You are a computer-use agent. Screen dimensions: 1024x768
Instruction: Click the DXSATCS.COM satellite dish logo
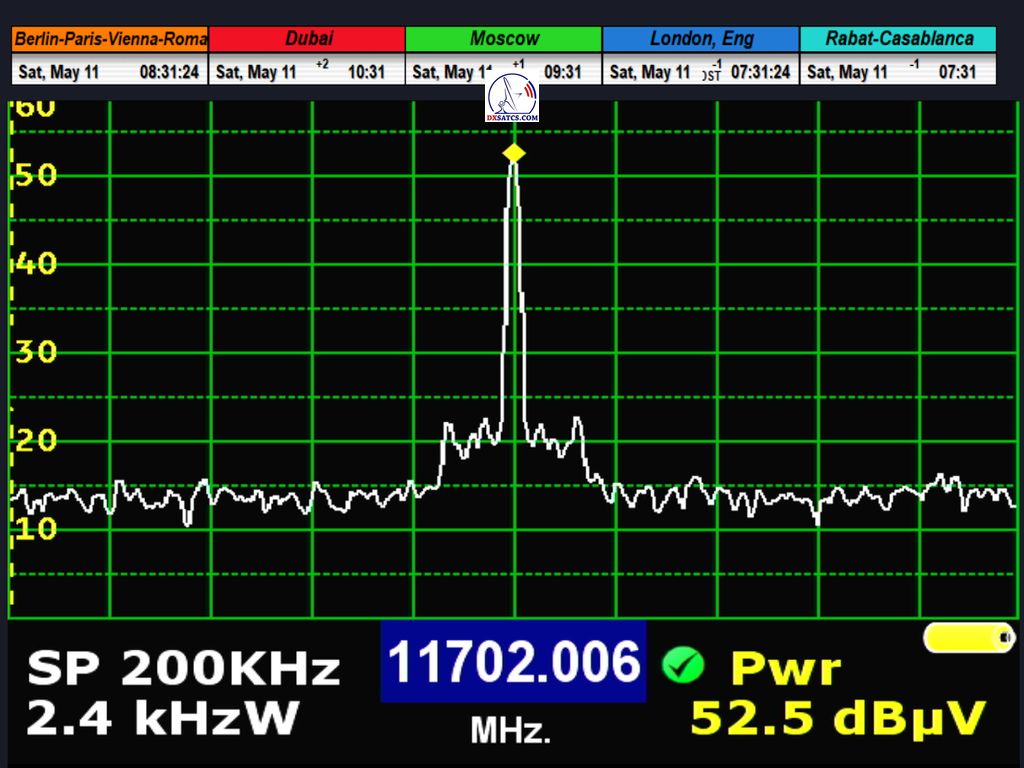[x=512, y=98]
